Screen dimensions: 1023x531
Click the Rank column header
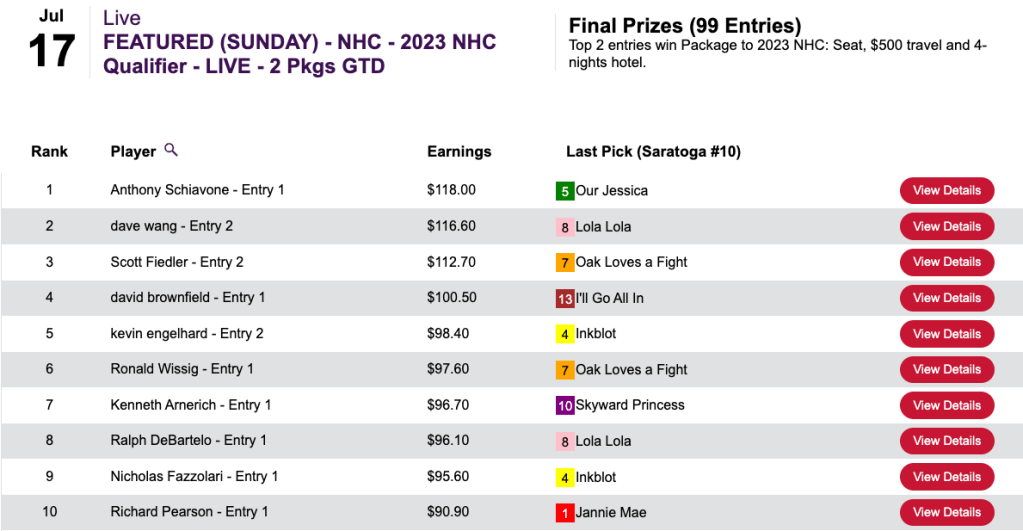click(49, 152)
